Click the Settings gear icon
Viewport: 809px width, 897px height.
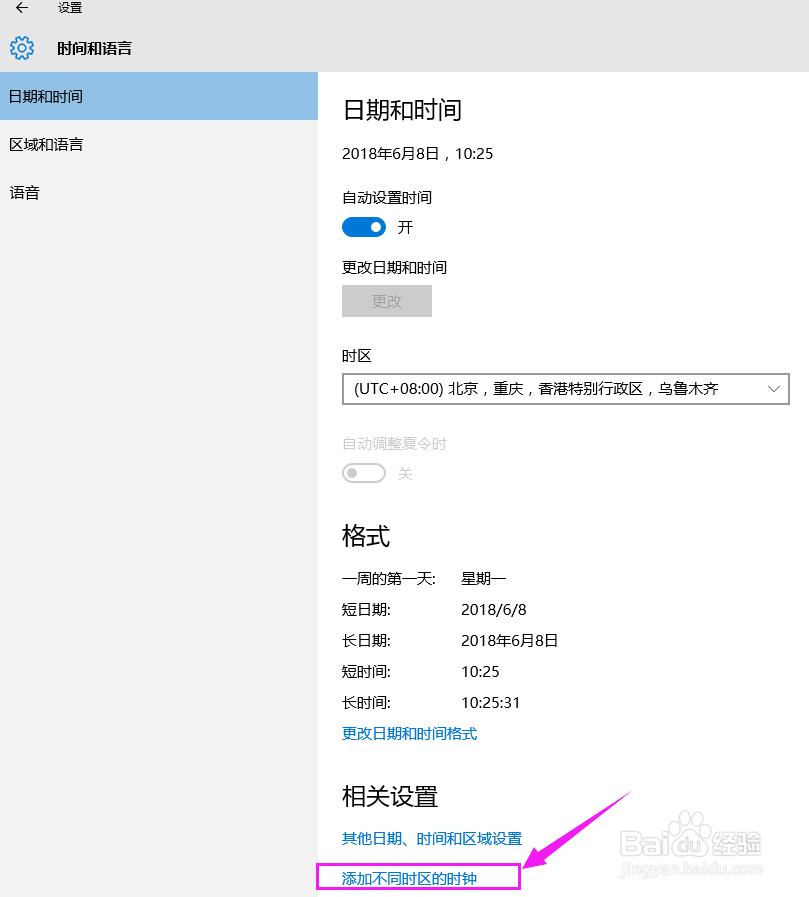tap(21, 47)
